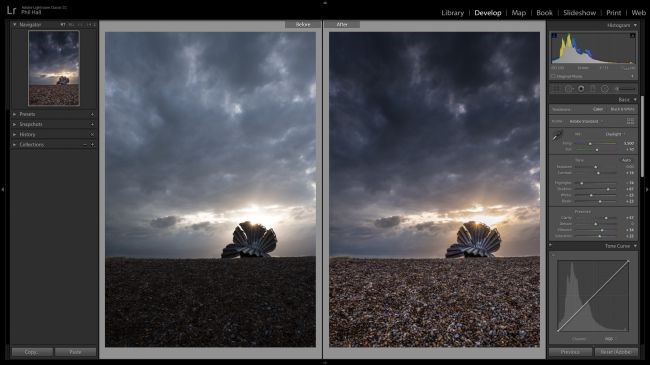This screenshot has height=365, width=650.
Task: Add a new snapshot with plus icon
Action: 92,124
